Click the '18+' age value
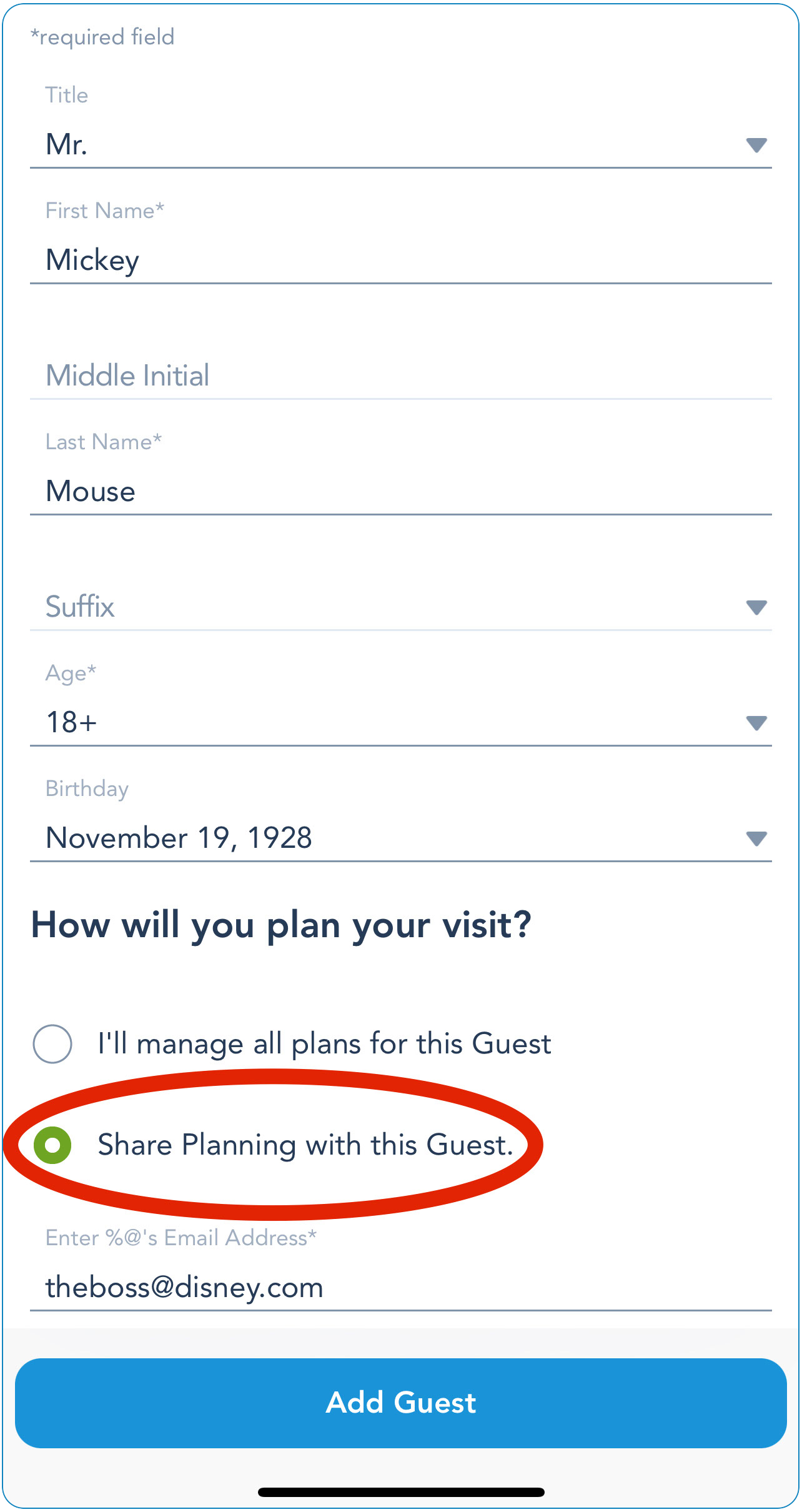This screenshot has width=802, height=1512. click(71, 722)
